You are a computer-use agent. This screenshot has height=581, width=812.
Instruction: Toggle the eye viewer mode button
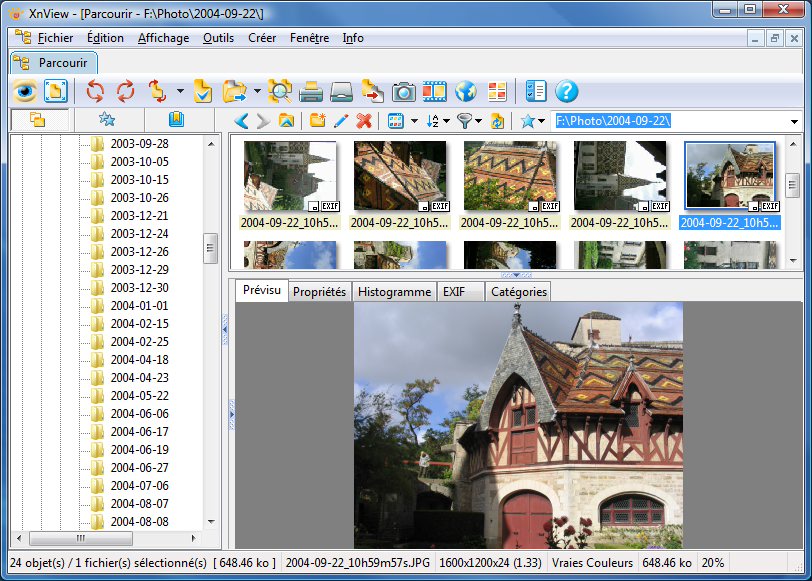pyautogui.click(x=25, y=92)
